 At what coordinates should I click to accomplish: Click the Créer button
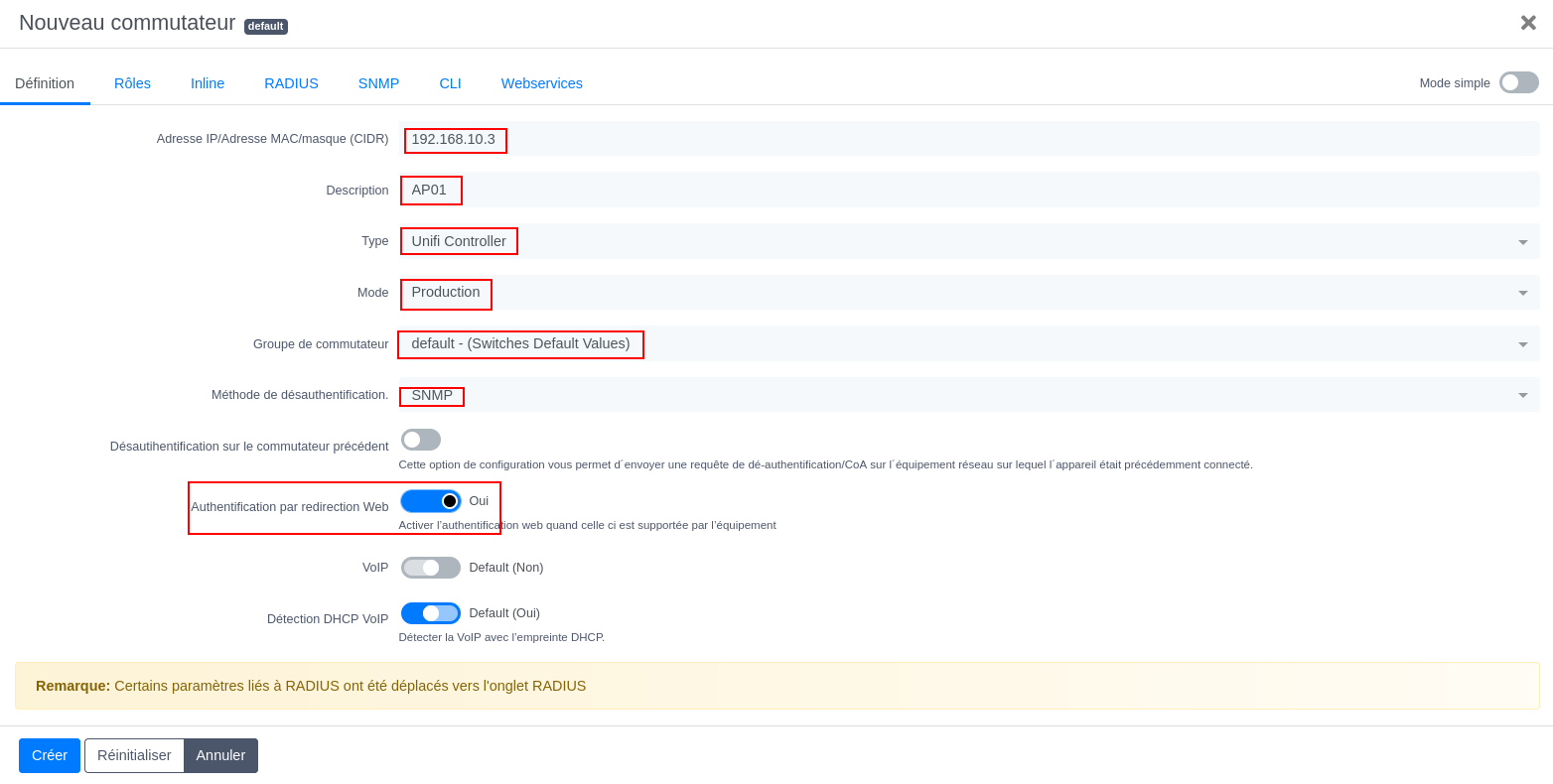[50, 755]
